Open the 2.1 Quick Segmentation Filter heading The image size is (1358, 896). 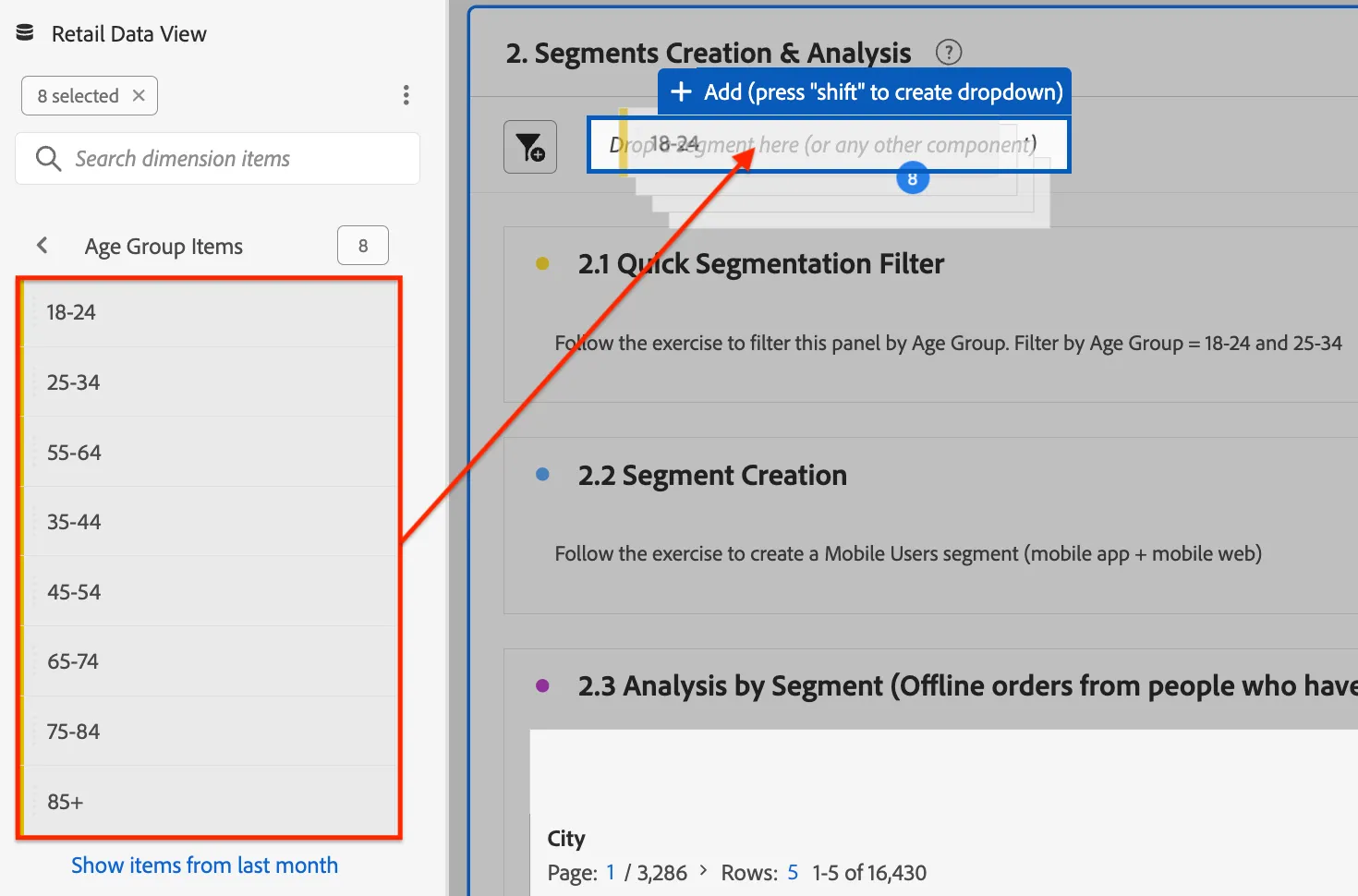[761, 264]
